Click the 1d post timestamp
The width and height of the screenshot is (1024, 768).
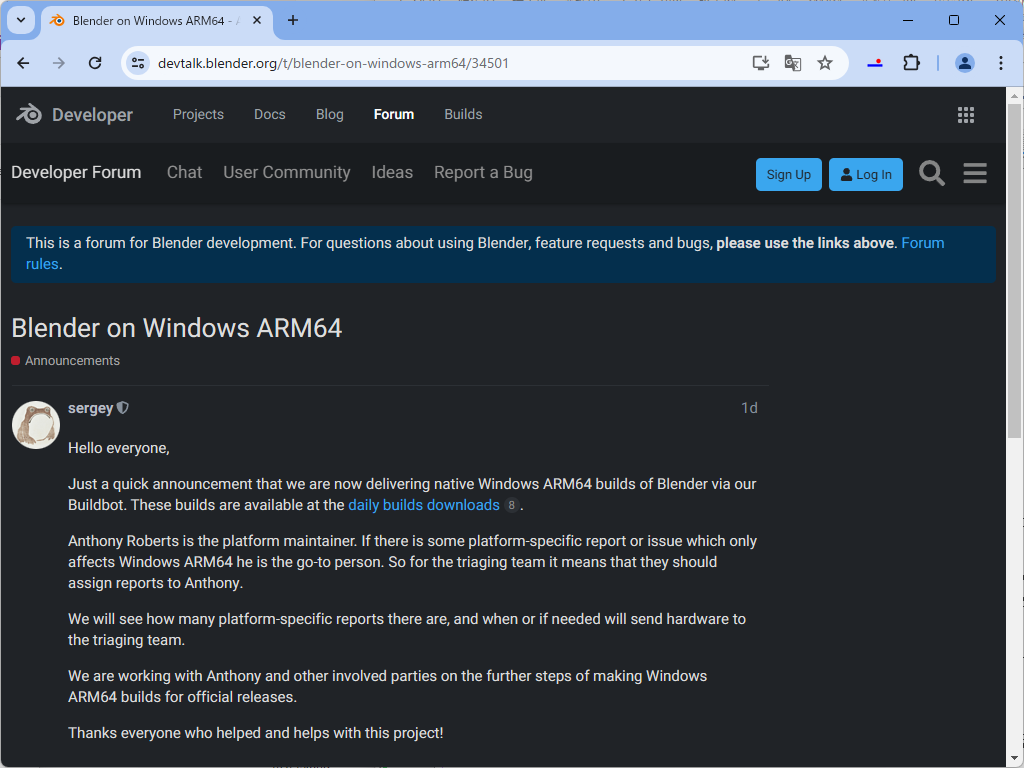749,408
